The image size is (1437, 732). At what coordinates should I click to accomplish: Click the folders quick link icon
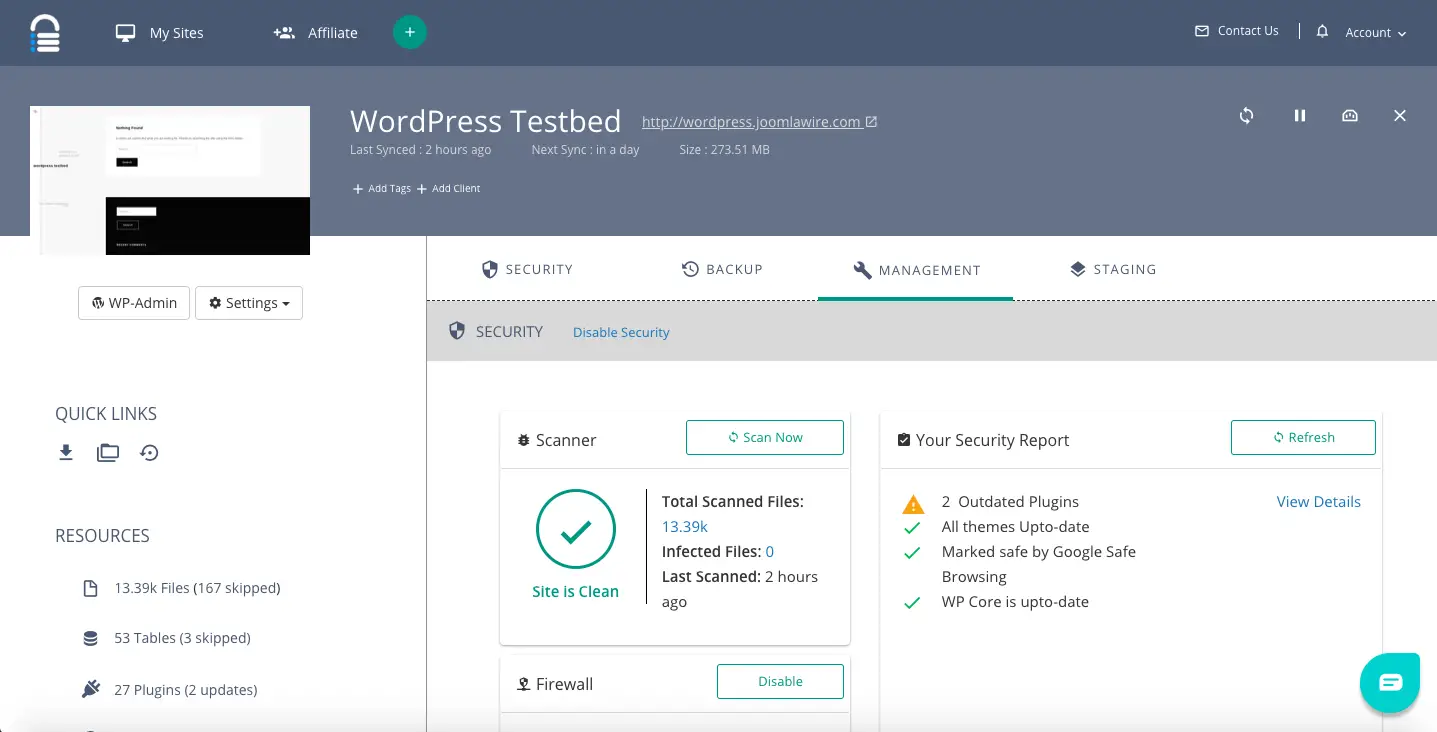pos(108,453)
